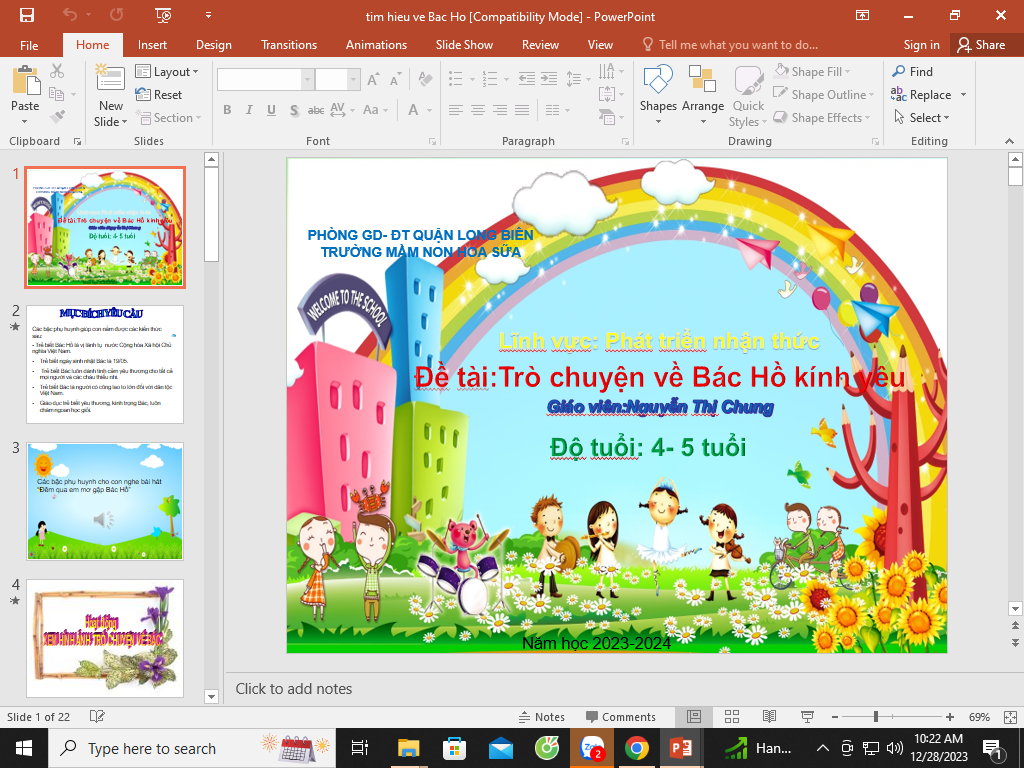Viewport: 1024px width, 768px height.
Task: Switch to the Animations ribbon tab
Action: point(376,45)
